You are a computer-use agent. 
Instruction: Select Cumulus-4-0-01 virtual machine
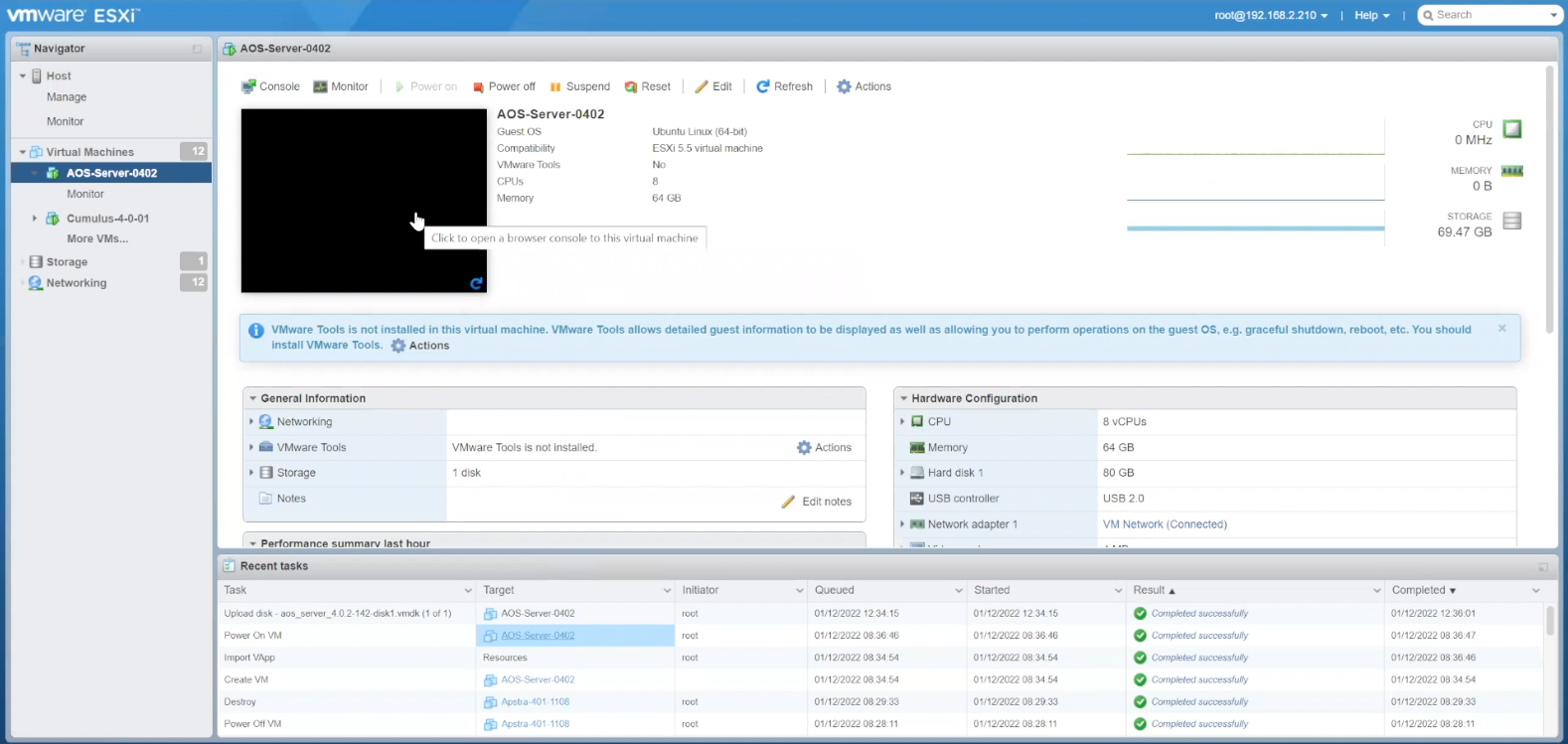point(107,219)
